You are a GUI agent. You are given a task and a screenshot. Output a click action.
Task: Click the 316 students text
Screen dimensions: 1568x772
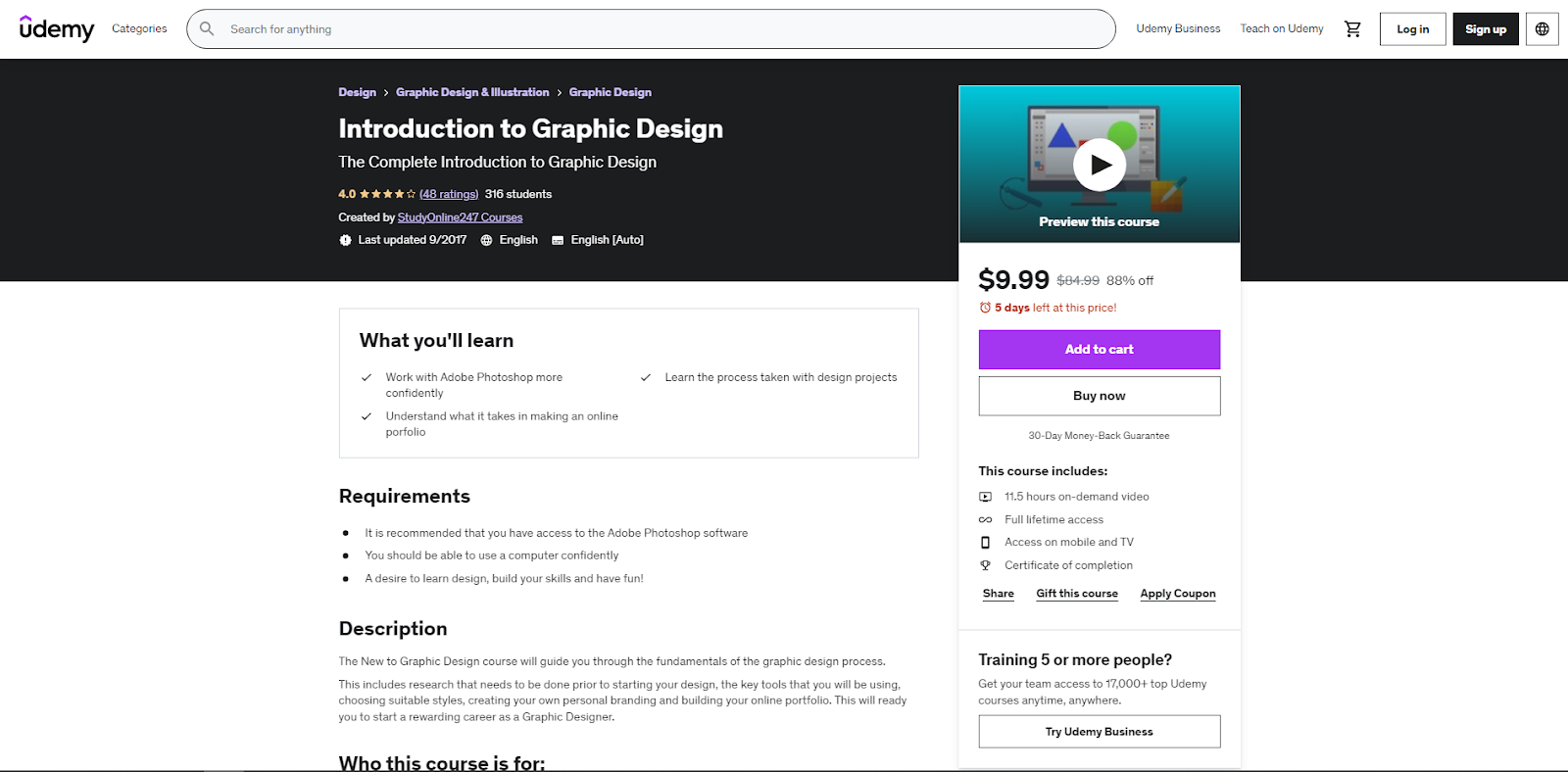point(518,194)
